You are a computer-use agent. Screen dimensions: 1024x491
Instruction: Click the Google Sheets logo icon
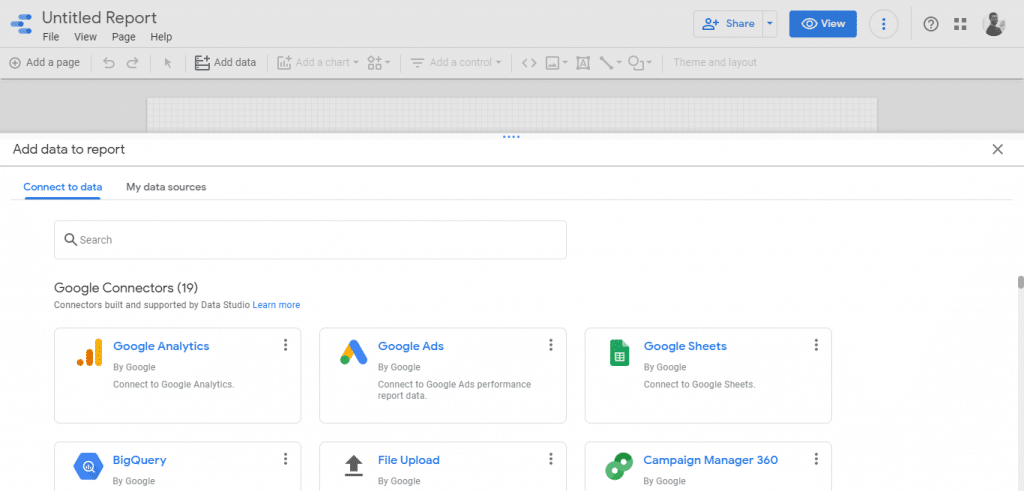tap(619, 353)
